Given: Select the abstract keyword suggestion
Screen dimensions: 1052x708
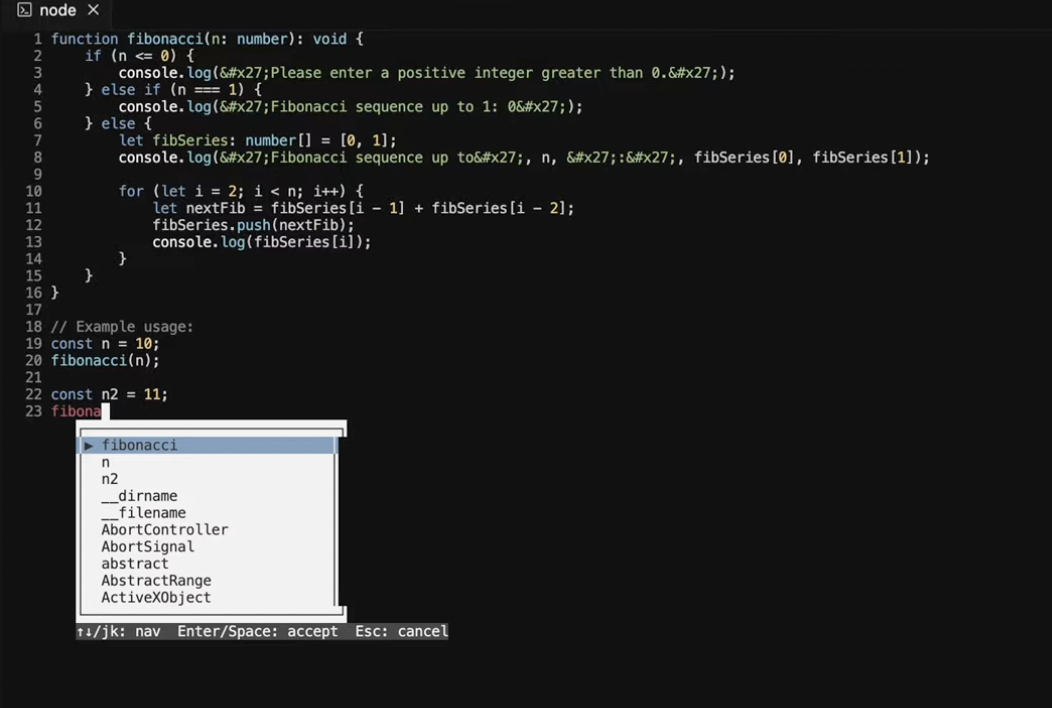Looking at the screenshot, I should tap(135, 564).
